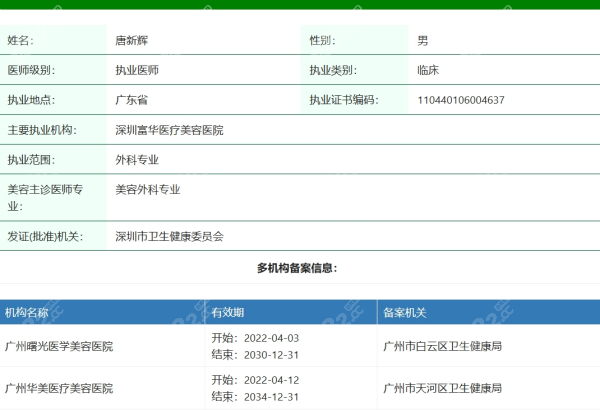
Task: Click the 美容外科专业 specialty value
Action: 147,188
